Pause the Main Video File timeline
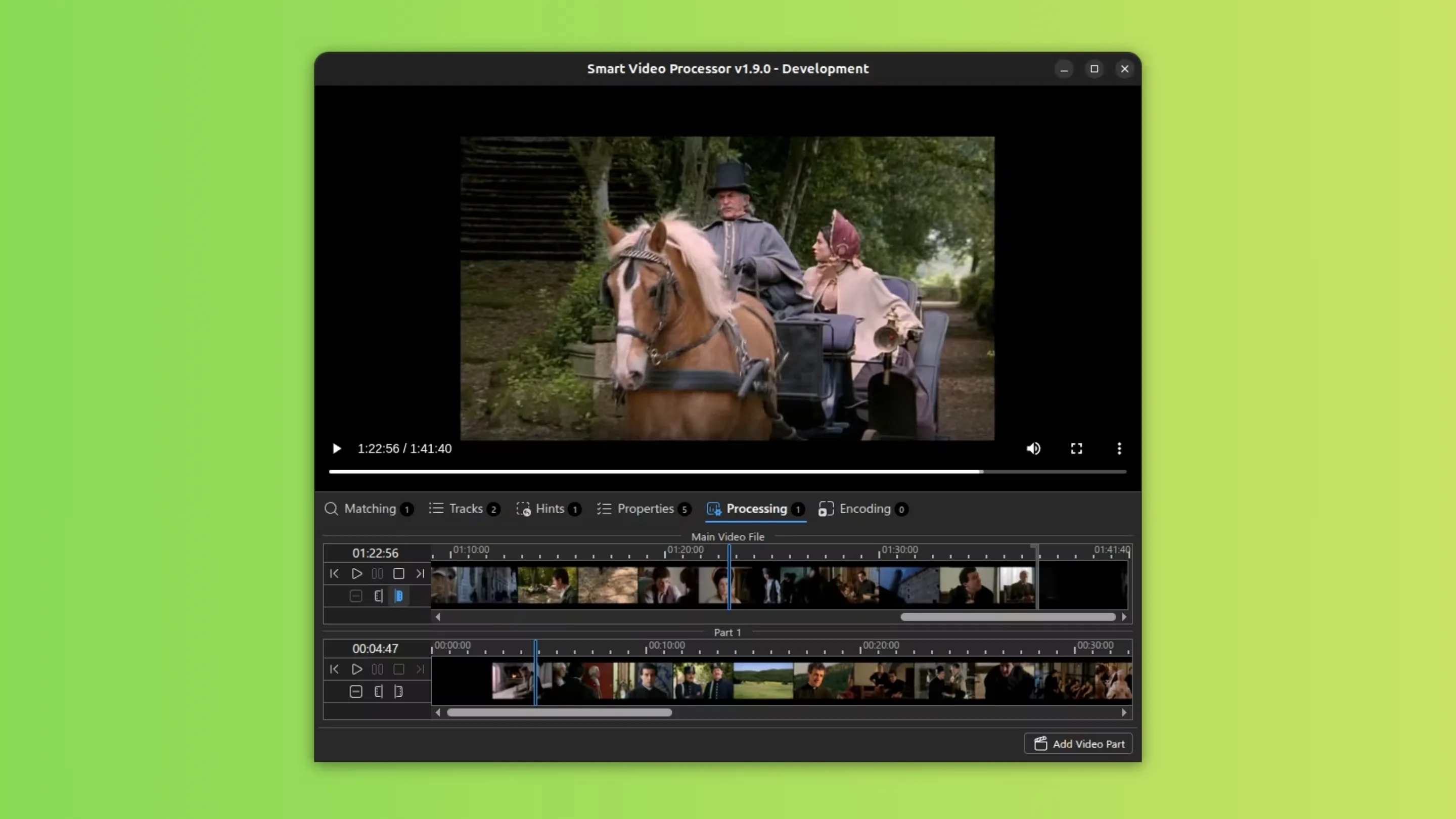Screen dimensions: 1456x819 [x=378, y=574]
